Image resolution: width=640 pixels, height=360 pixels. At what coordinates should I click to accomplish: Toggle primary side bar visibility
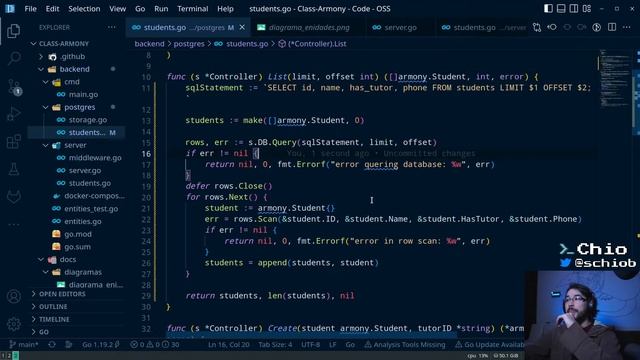[548, 9]
